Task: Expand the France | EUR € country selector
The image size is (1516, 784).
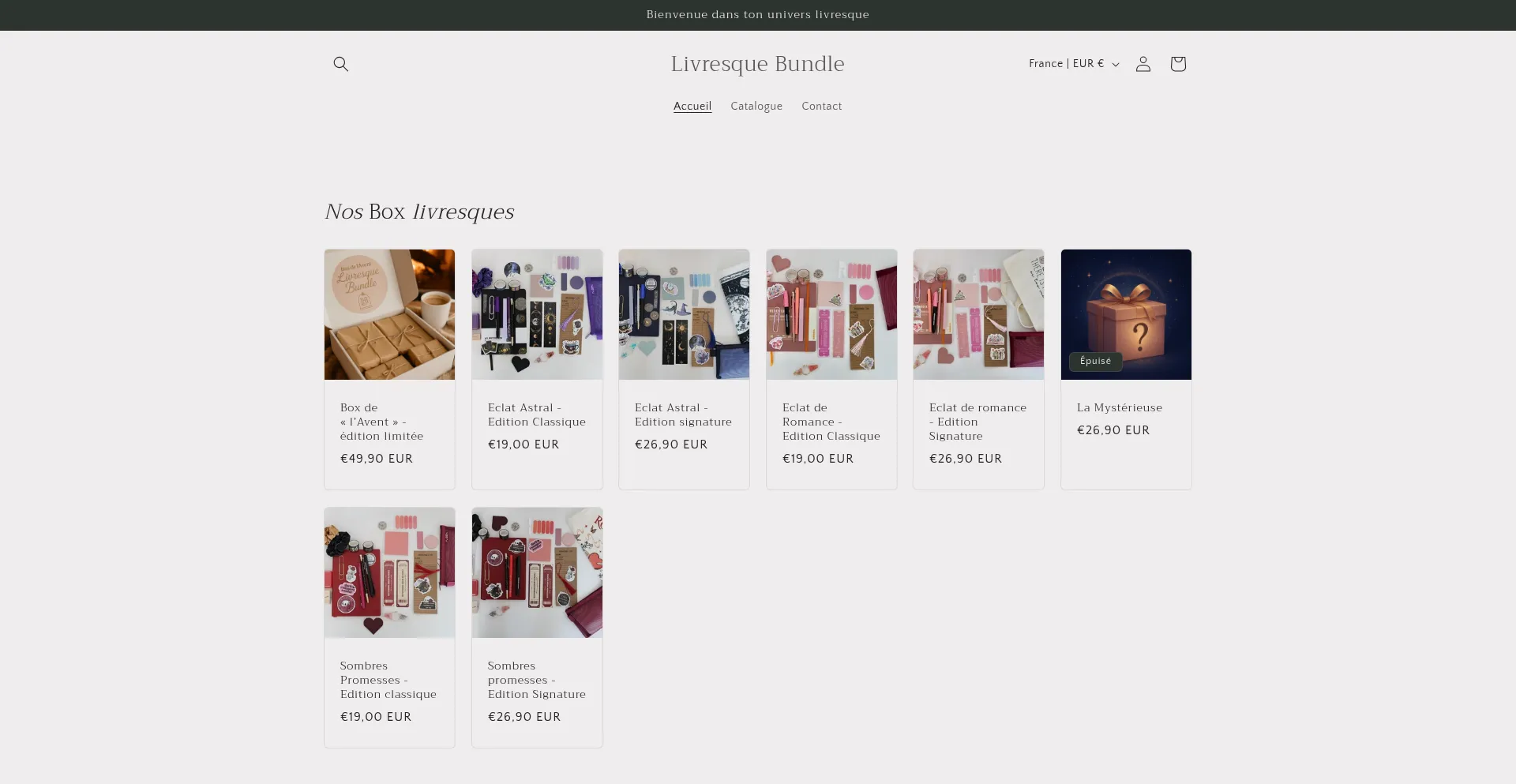Action: tap(1073, 64)
